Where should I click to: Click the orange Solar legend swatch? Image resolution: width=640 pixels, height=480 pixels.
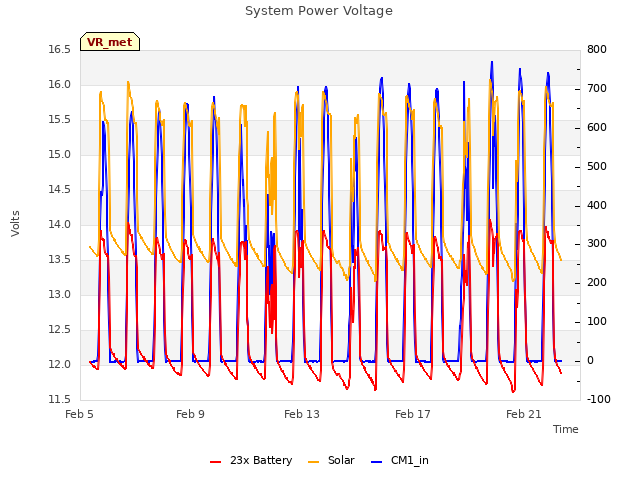(x=313, y=462)
